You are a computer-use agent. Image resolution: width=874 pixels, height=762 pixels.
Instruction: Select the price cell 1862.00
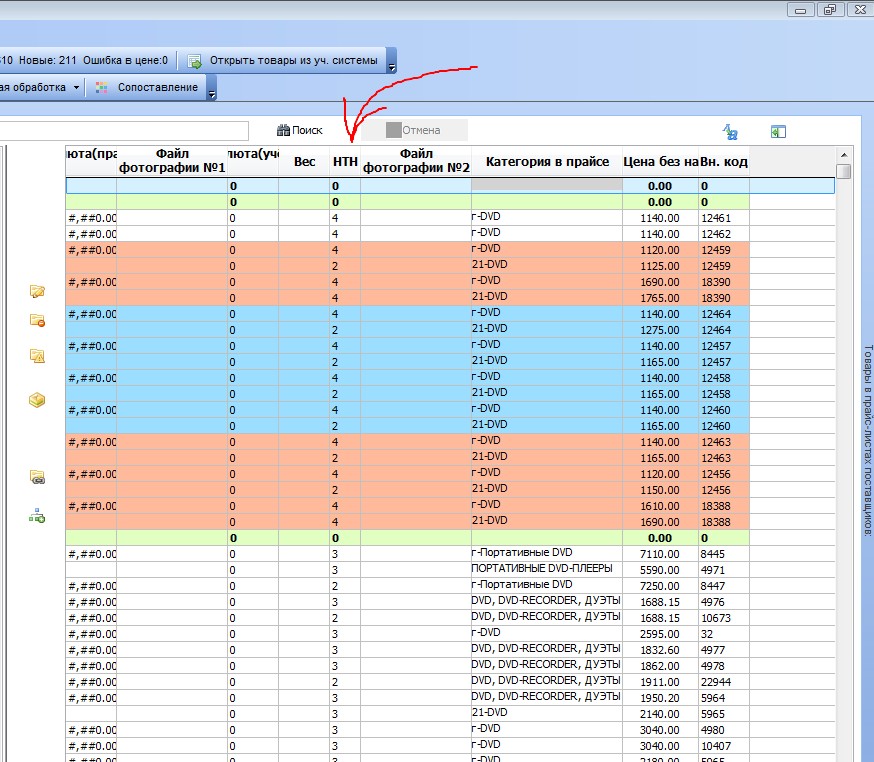[x=661, y=666]
